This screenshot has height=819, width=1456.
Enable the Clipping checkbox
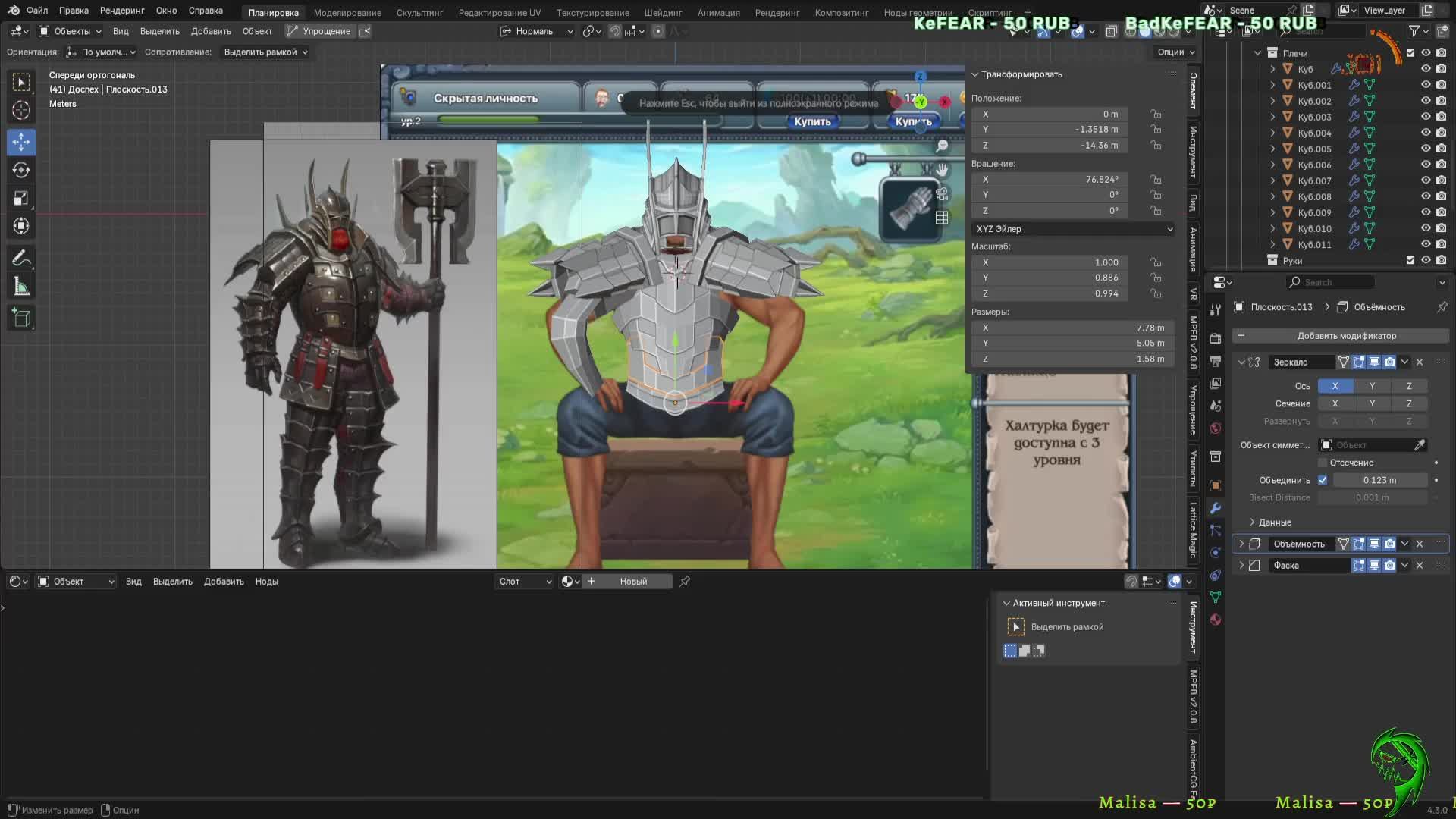(1323, 463)
